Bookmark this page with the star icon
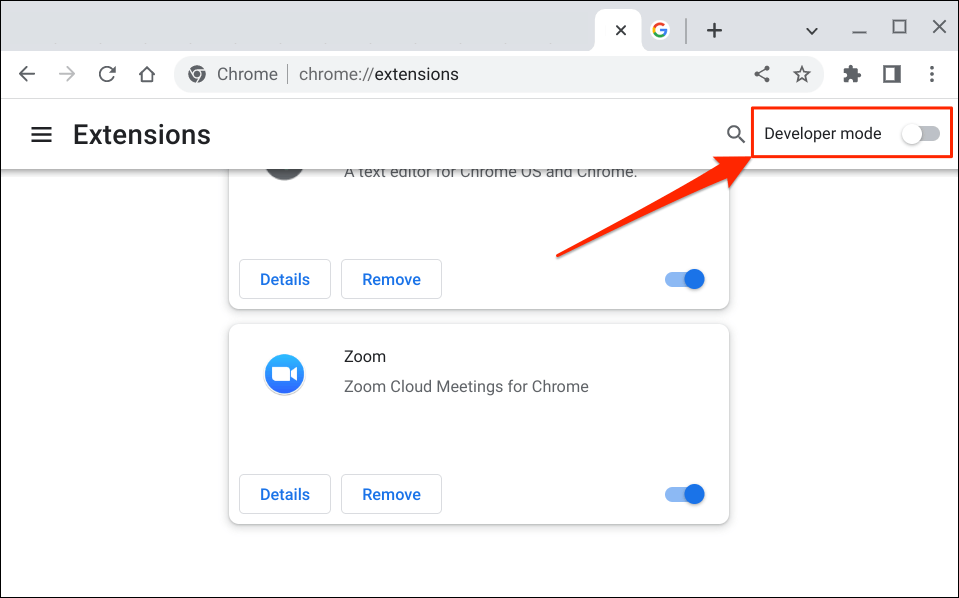This screenshot has height=598, width=959. coord(801,74)
